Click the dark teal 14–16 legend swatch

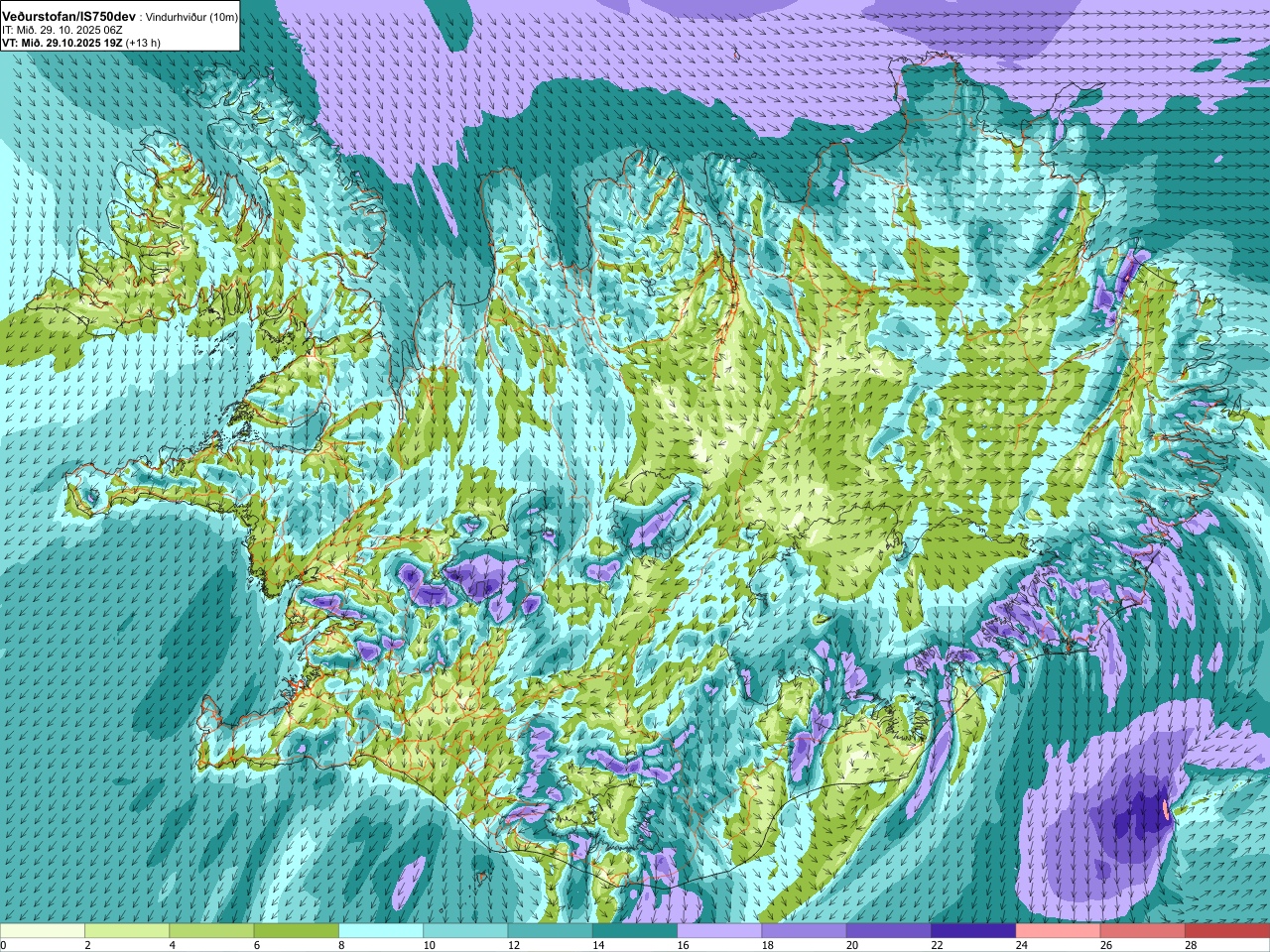[635, 931]
